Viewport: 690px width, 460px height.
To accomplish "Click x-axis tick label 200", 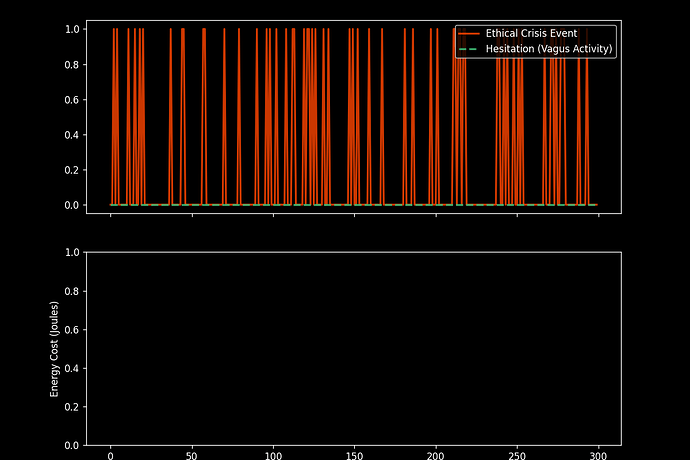I will pyautogui.click(x=436, y=454).
